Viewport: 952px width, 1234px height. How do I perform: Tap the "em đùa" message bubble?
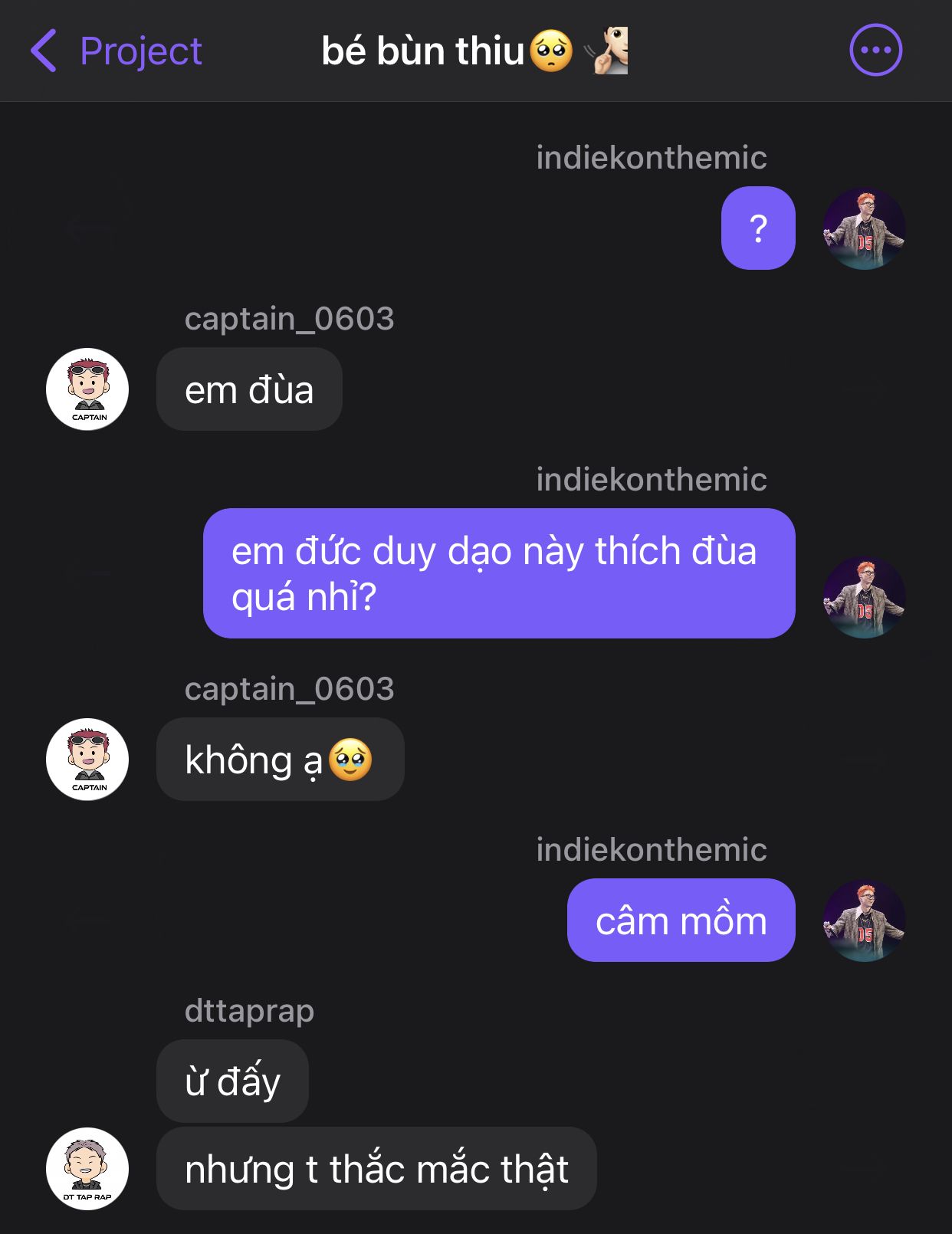pyautogui.click(x=249, y=389)
